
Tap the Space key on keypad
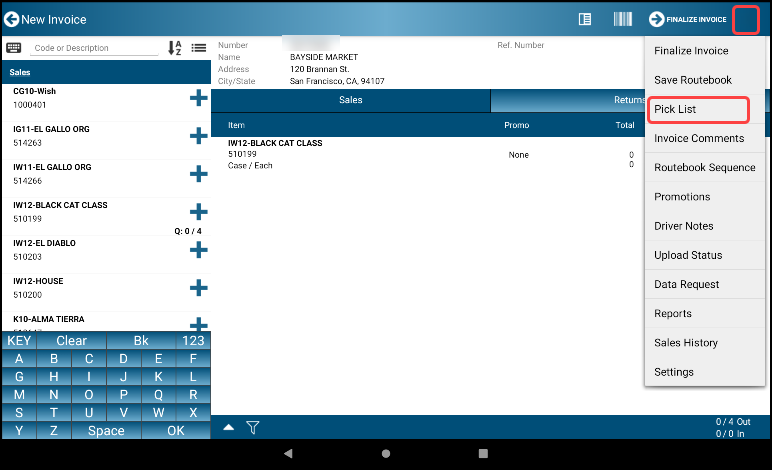tap(106, 431)
